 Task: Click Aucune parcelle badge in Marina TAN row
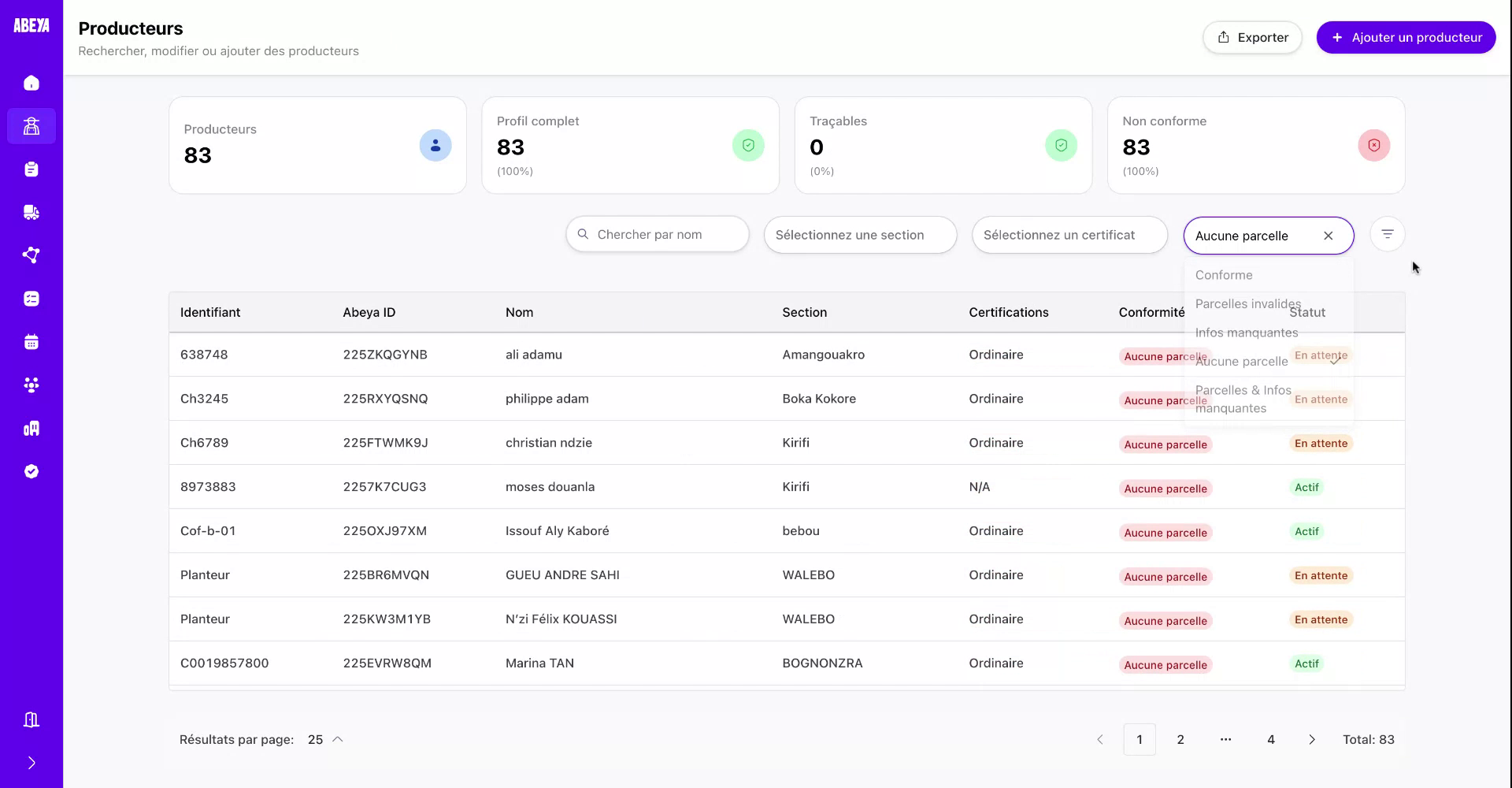[1165, 665]
